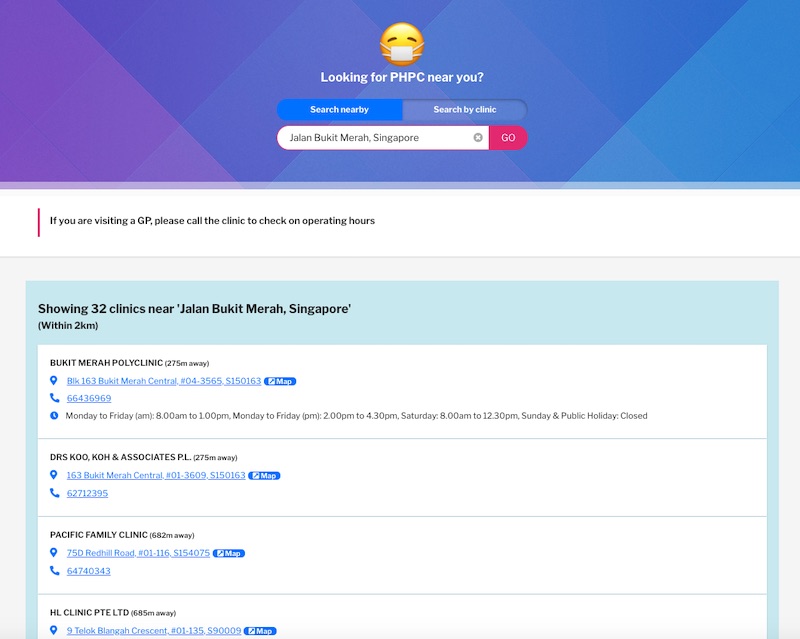This screenshot has height=639, width=800.
Task: Click 'Looking for PHPC near you?' title
Action: (402, 77)
